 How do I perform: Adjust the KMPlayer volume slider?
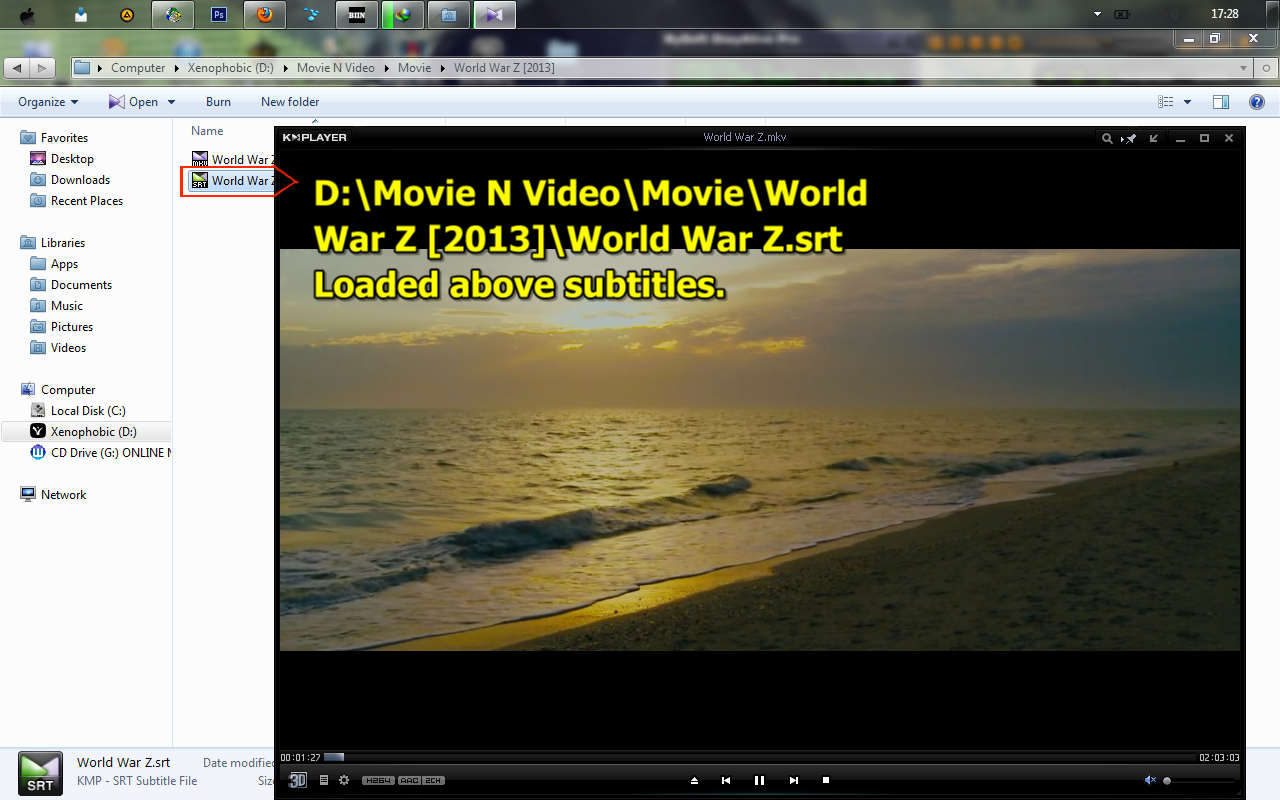click(x=1198, y=780)
